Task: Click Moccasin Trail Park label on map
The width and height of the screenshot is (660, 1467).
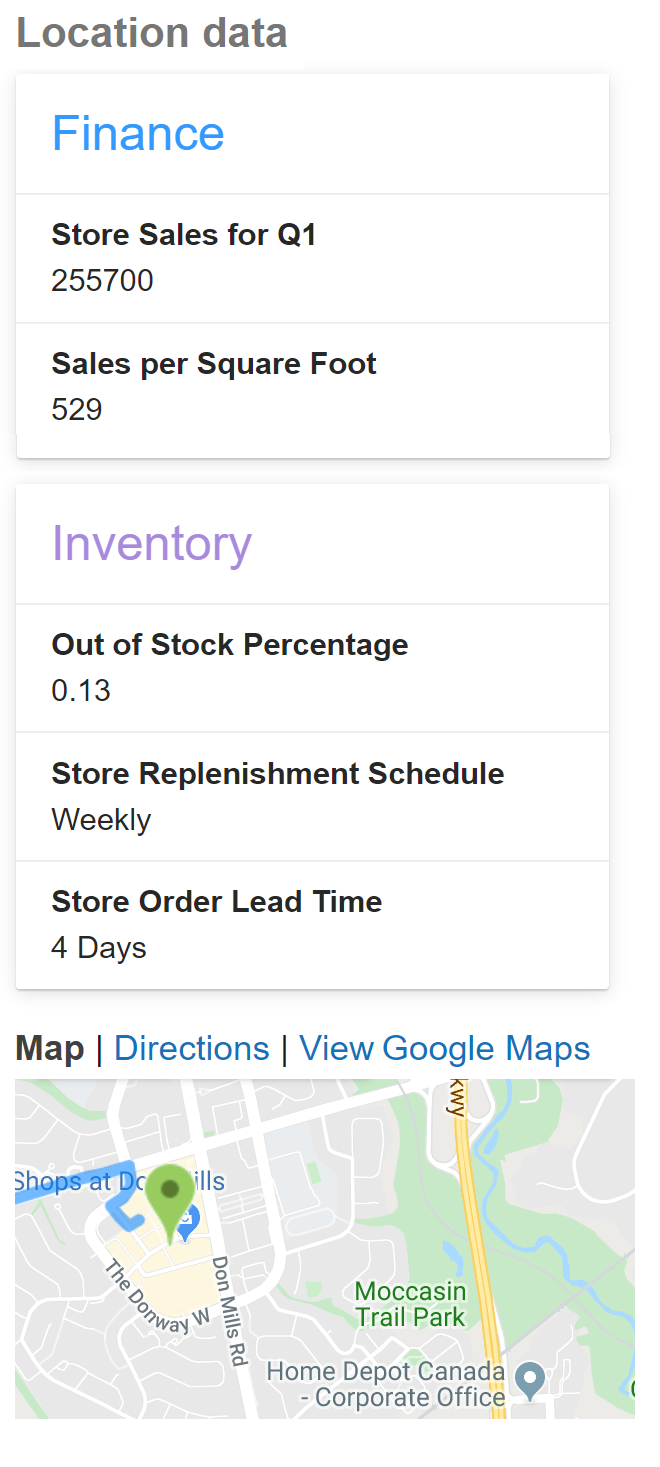Action: pos(410,1304)
